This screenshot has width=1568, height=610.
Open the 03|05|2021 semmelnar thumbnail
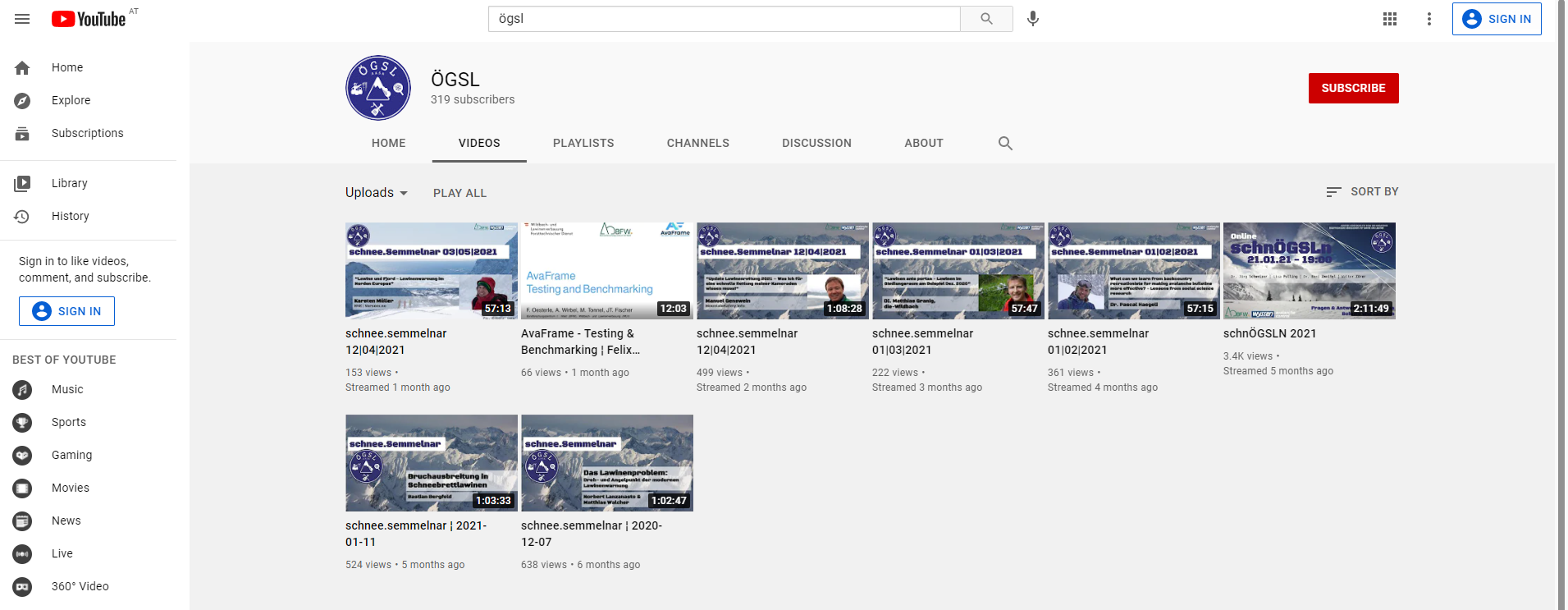tap(432, 271)
